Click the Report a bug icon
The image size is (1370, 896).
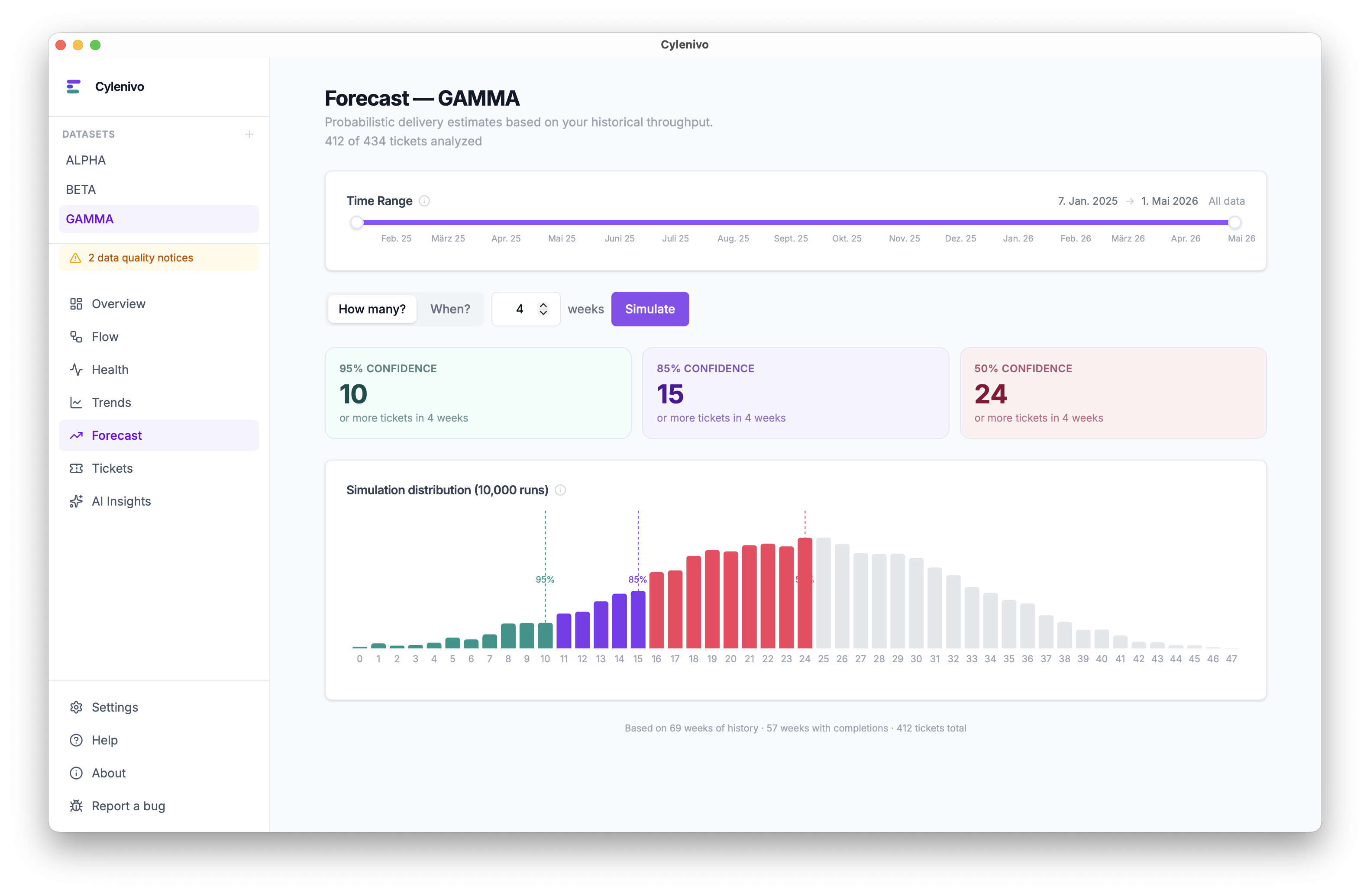click(76, 806)
